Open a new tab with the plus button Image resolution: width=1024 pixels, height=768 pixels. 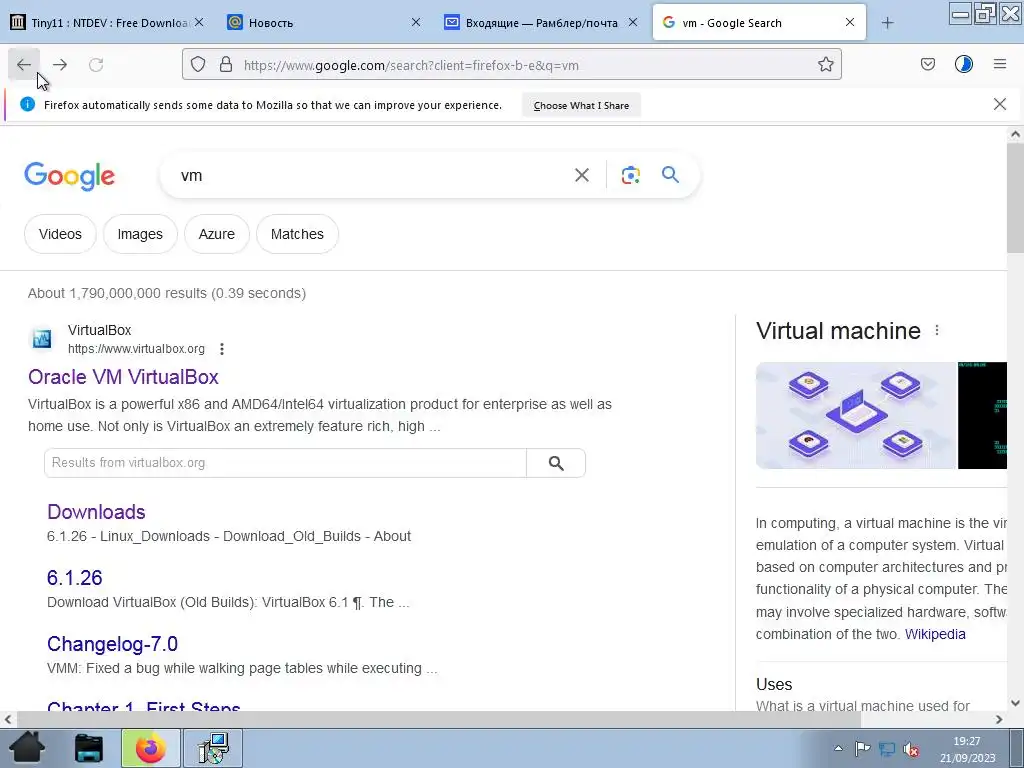(x=887, y=23)
